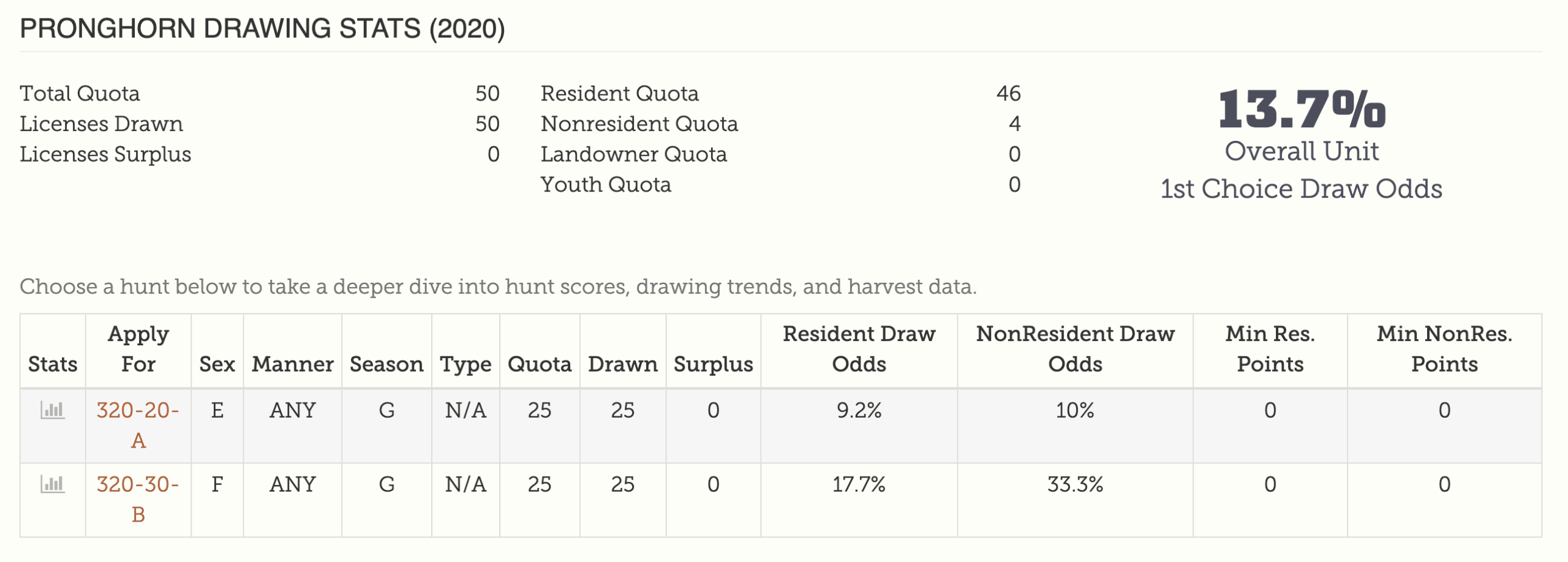1568x562 pixels.
Task: Click the Stats column header
Action: 53,364
